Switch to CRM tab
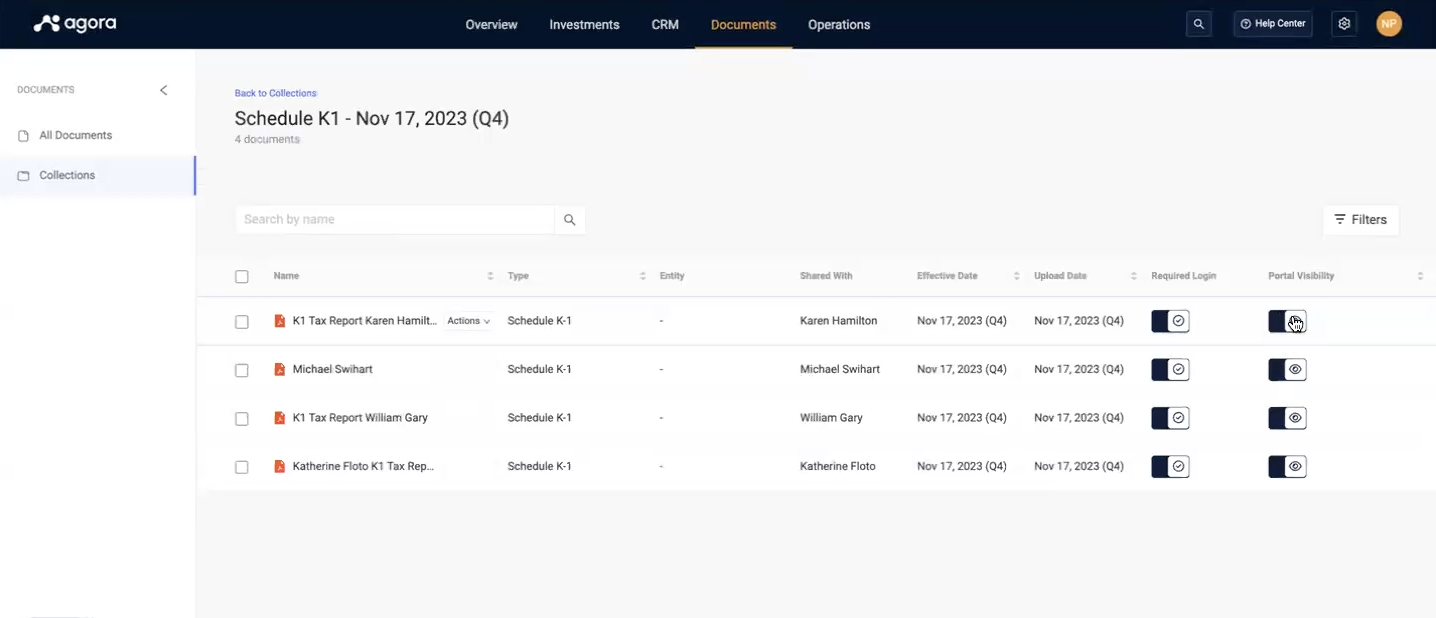The width and height of the screenshot is (1436, 618). click(x=665, y=25)
